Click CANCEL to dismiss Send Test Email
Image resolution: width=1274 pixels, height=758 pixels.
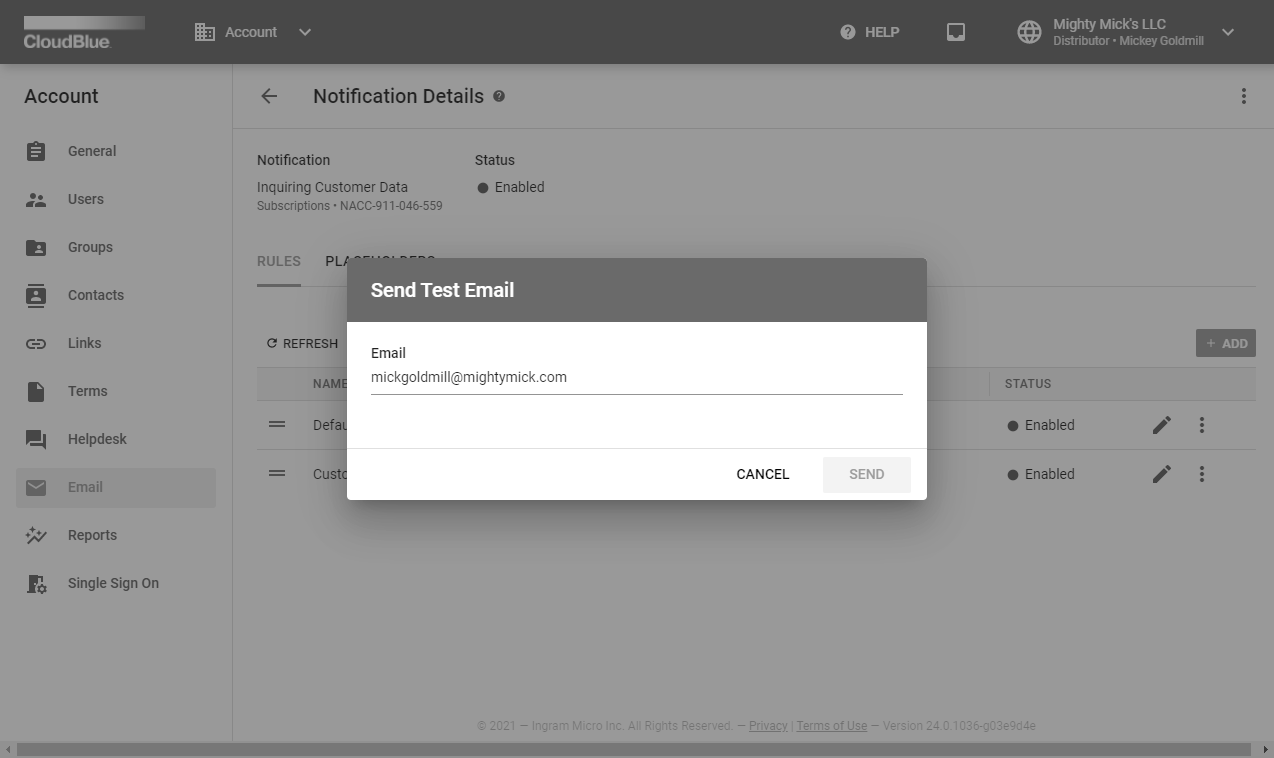point(762,474)
